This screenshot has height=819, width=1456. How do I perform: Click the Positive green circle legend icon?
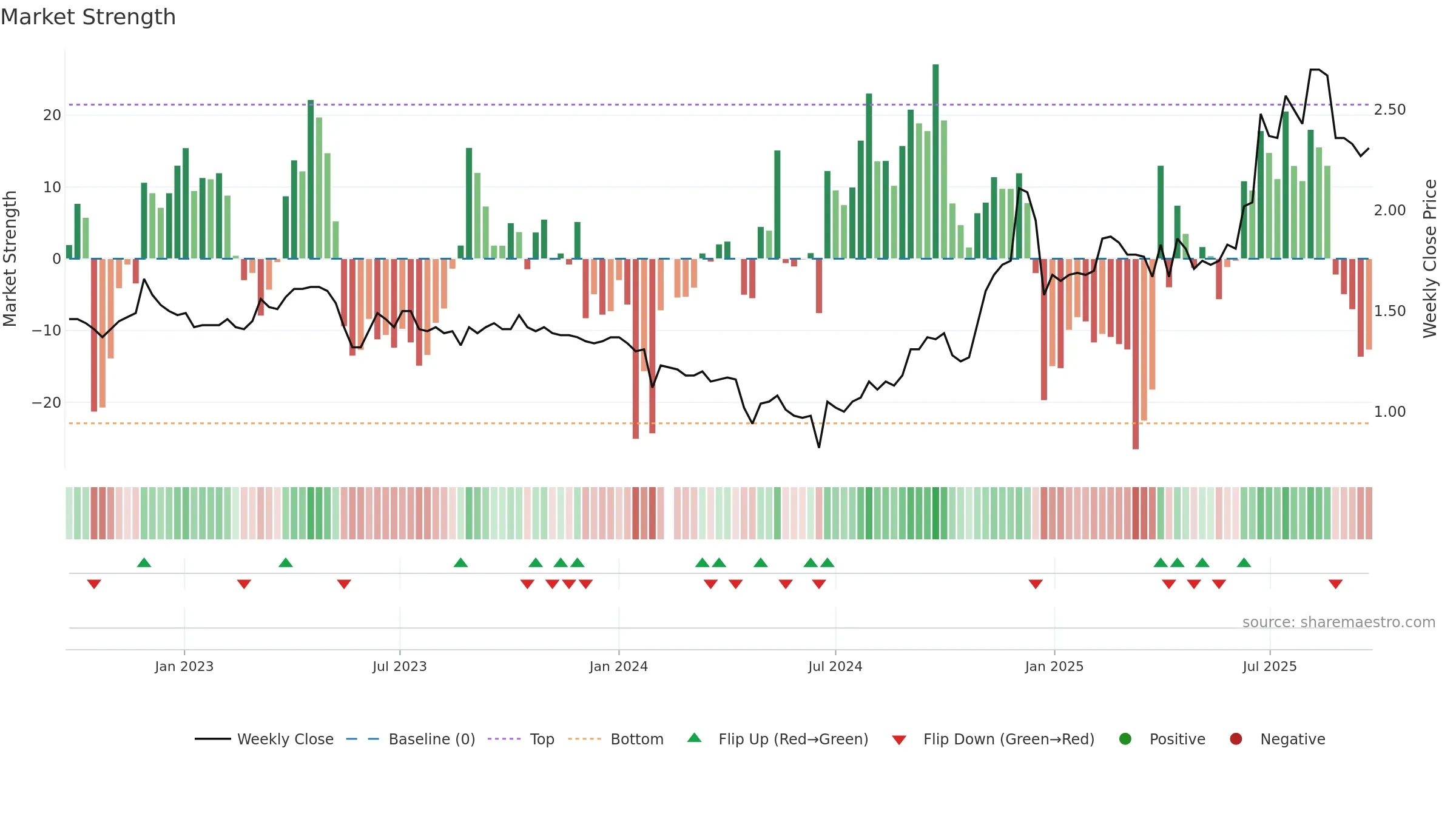coord(1125,739)
